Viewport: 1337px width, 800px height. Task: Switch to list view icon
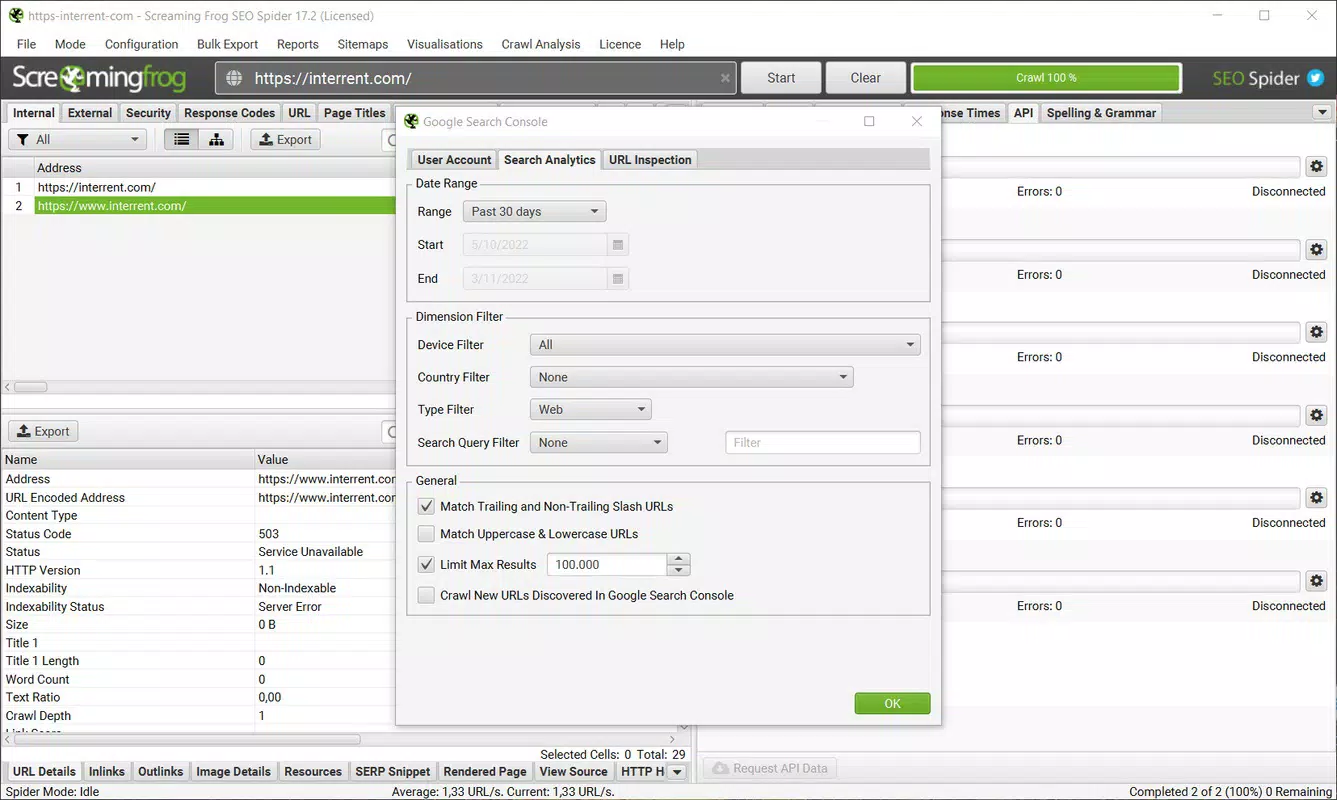[181, 140]
